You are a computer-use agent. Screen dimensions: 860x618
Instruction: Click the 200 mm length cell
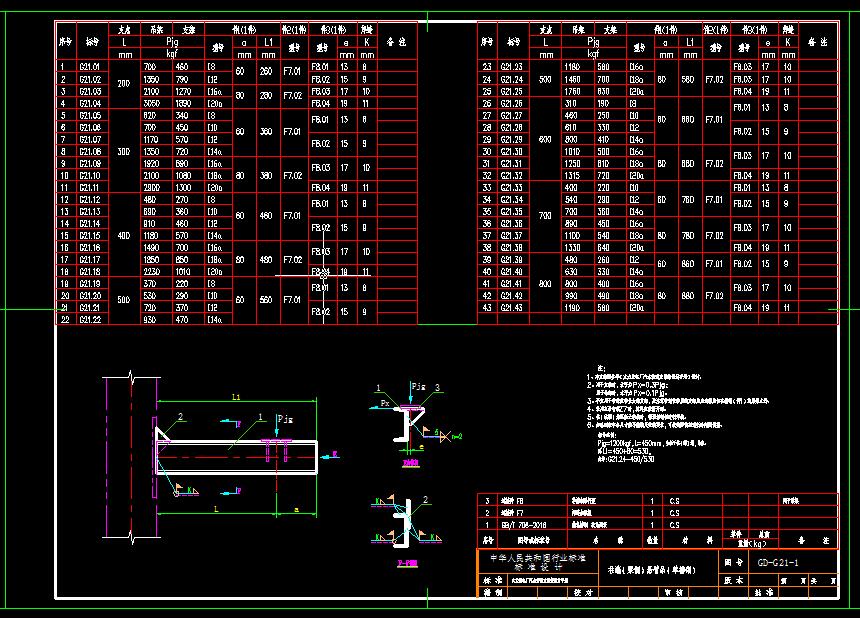pos(124,84)
